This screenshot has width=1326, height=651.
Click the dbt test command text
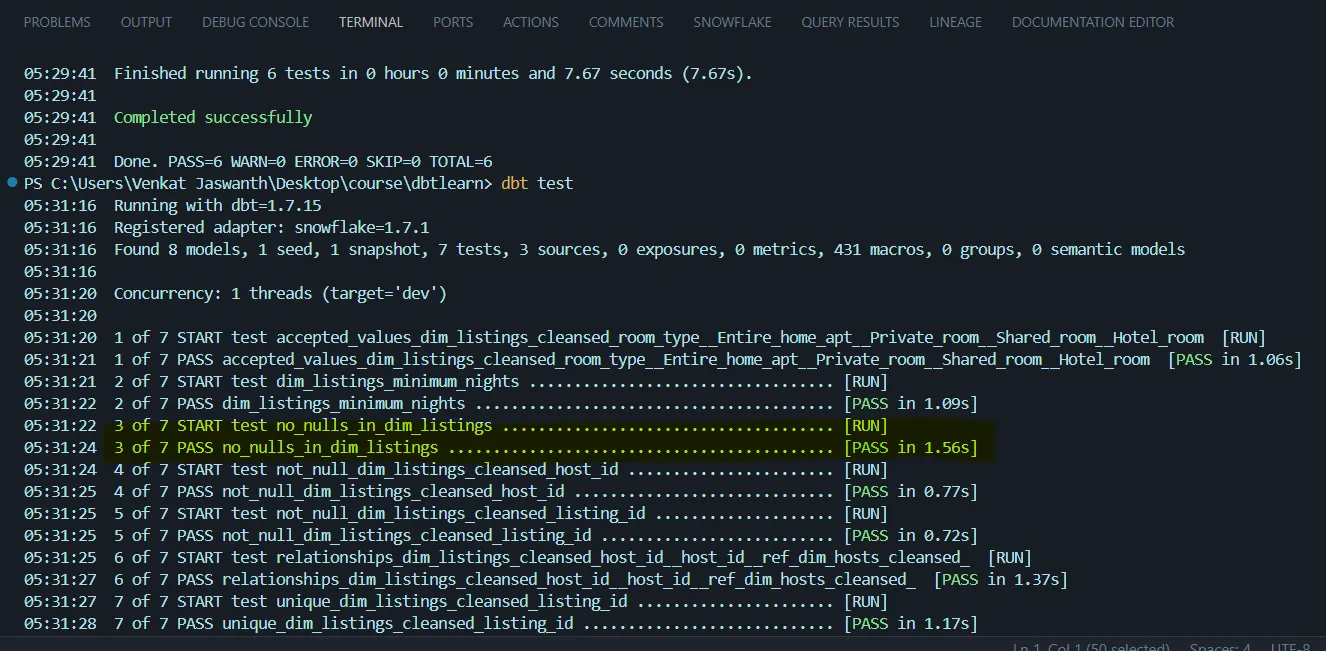tap(538, 182)
